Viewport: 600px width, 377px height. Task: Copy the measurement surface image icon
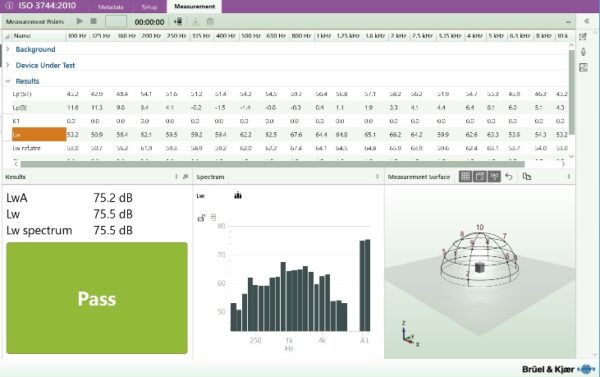[527, 176]
